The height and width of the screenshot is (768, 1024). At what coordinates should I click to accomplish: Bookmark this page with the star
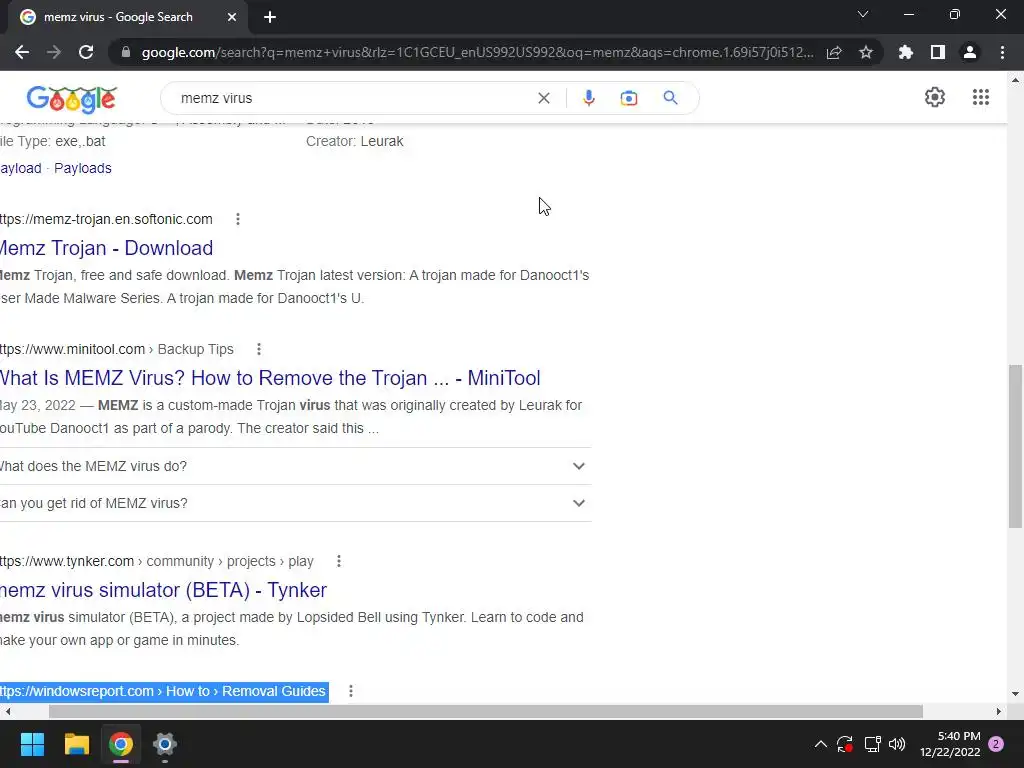click(866, 52)
